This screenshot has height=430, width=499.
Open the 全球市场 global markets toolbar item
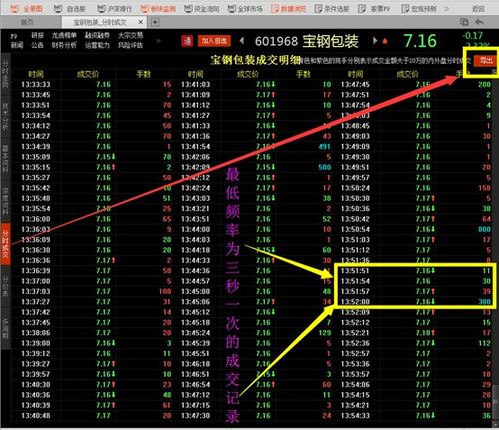(245, 8)
